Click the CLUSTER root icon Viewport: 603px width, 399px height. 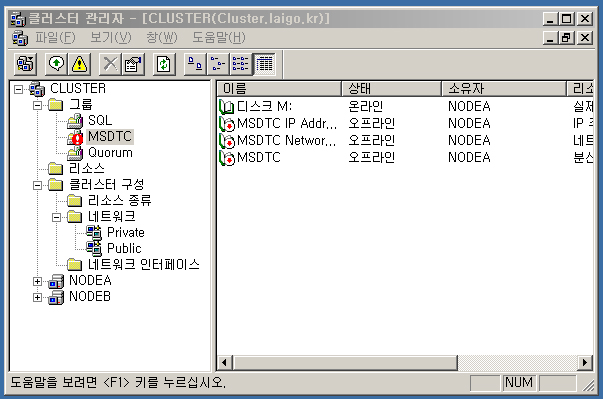click(x=37, y=89)
